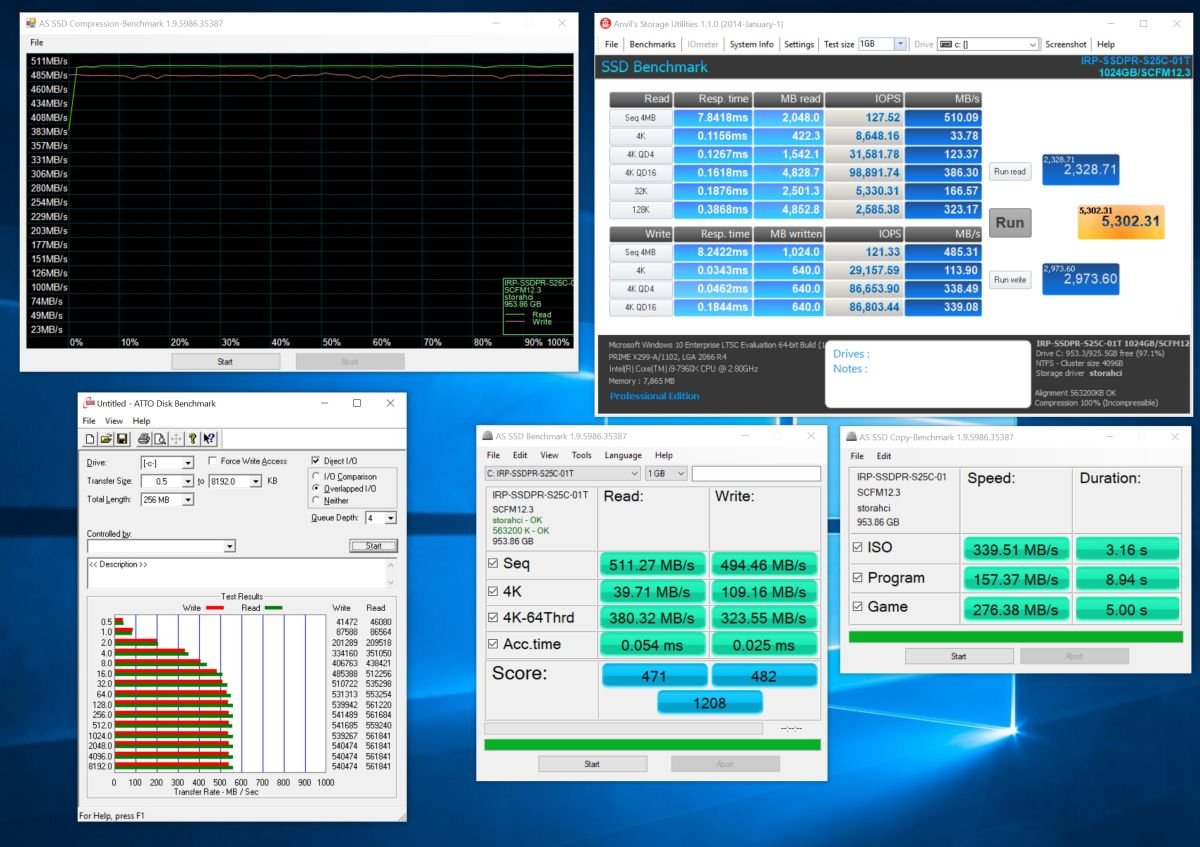Viewport: 1200px width, 847px height.
Task: Click the About question-mark icon in ATTO toolbar
Action: click(193, 438)
